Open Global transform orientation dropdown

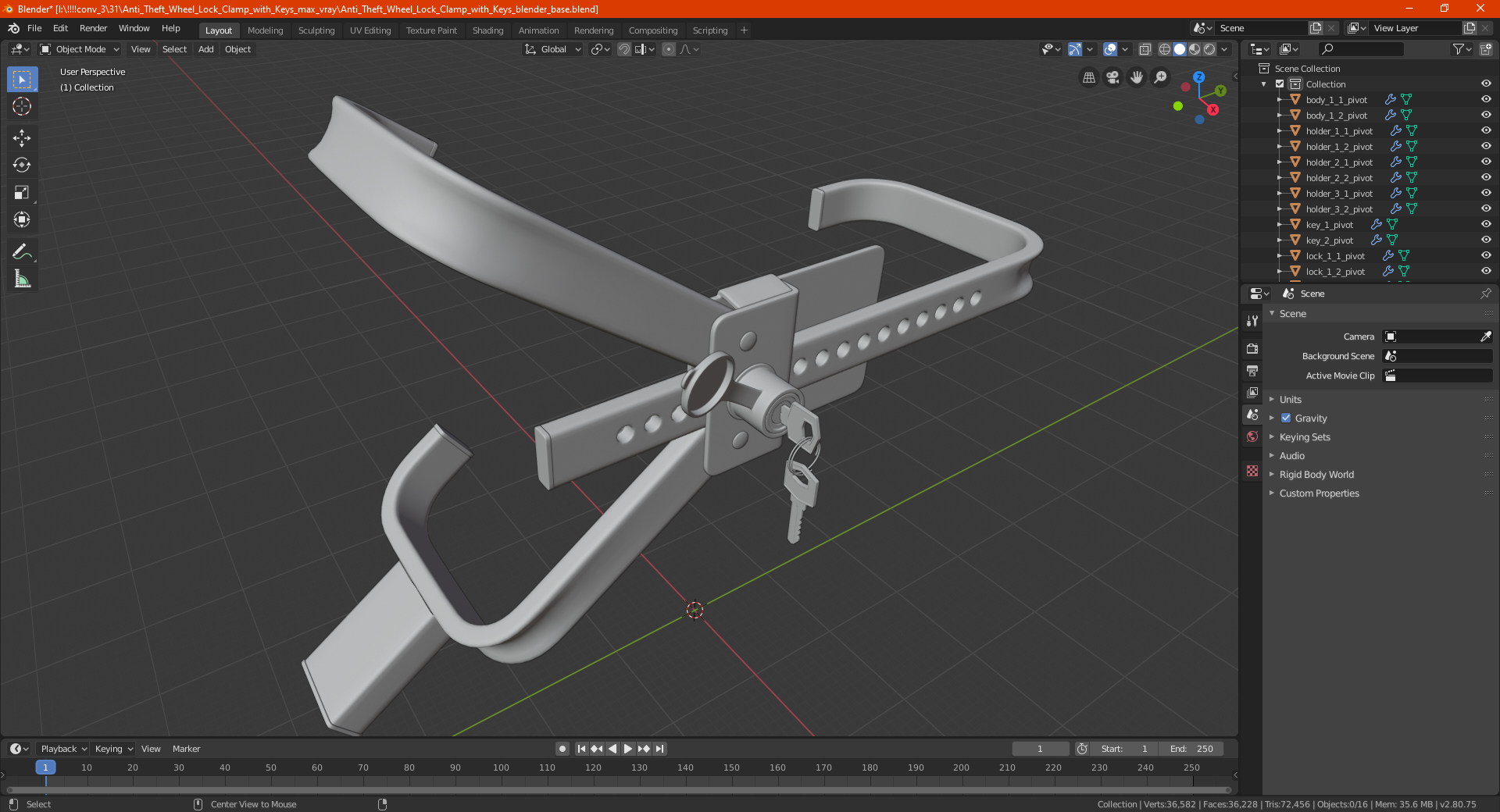click(x=552, y=49)
